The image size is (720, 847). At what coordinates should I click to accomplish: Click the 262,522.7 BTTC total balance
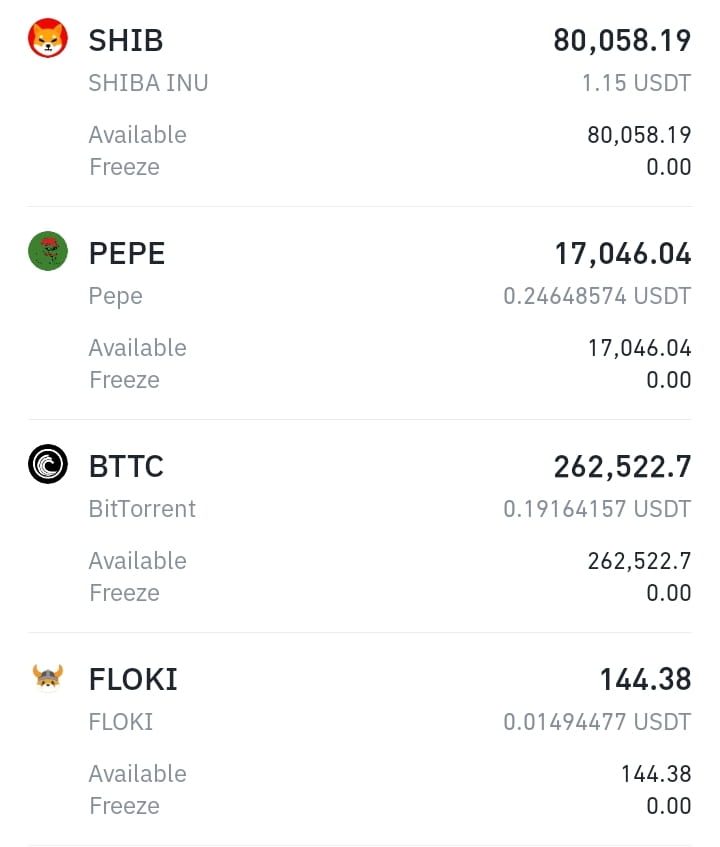622,466
